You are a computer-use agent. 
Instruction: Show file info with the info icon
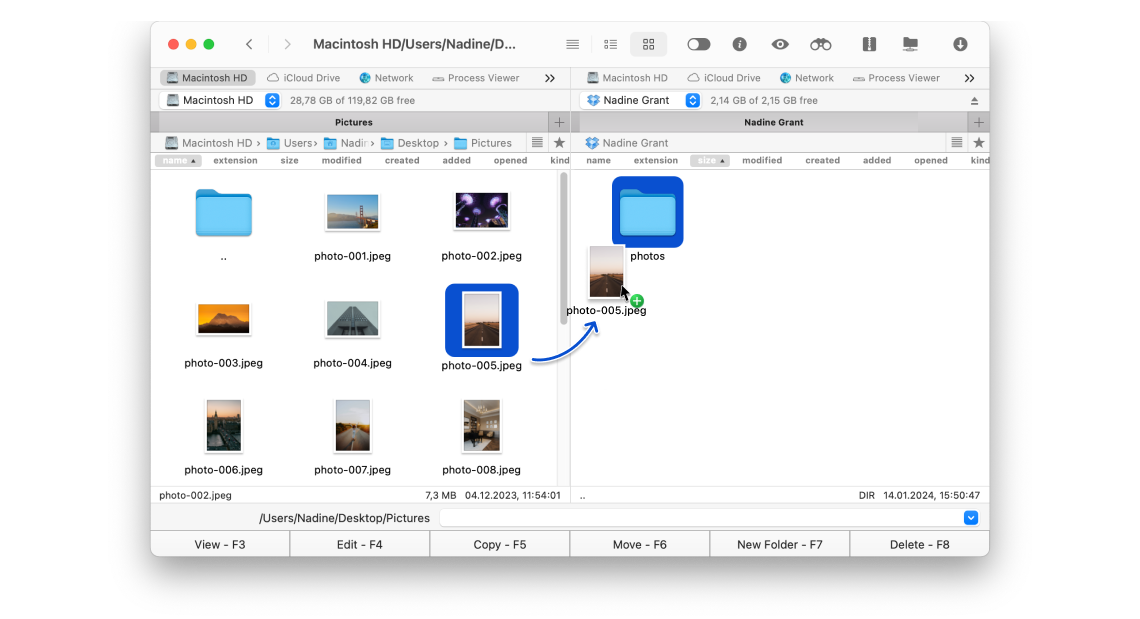(739, 44)
